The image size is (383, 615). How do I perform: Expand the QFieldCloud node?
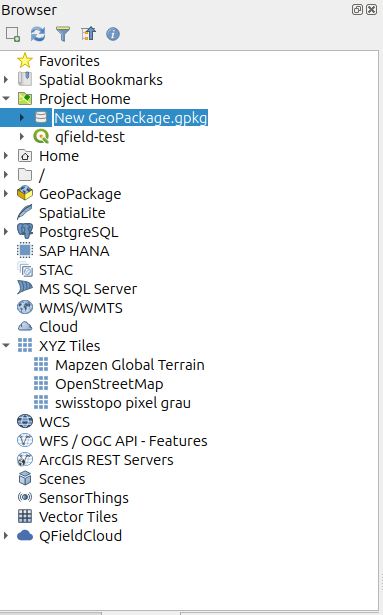[x=6, y=536]
